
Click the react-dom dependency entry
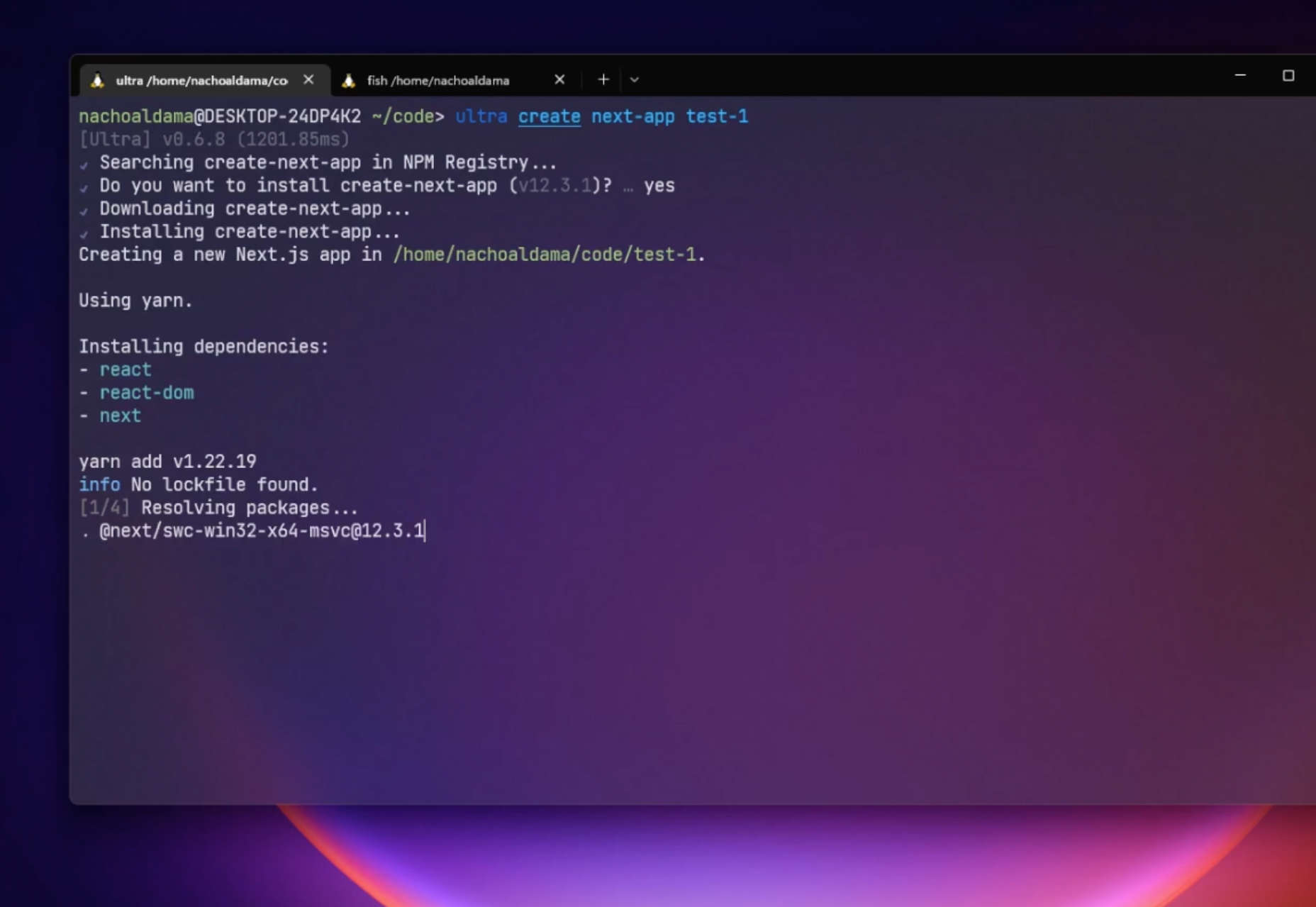[147, 392]
